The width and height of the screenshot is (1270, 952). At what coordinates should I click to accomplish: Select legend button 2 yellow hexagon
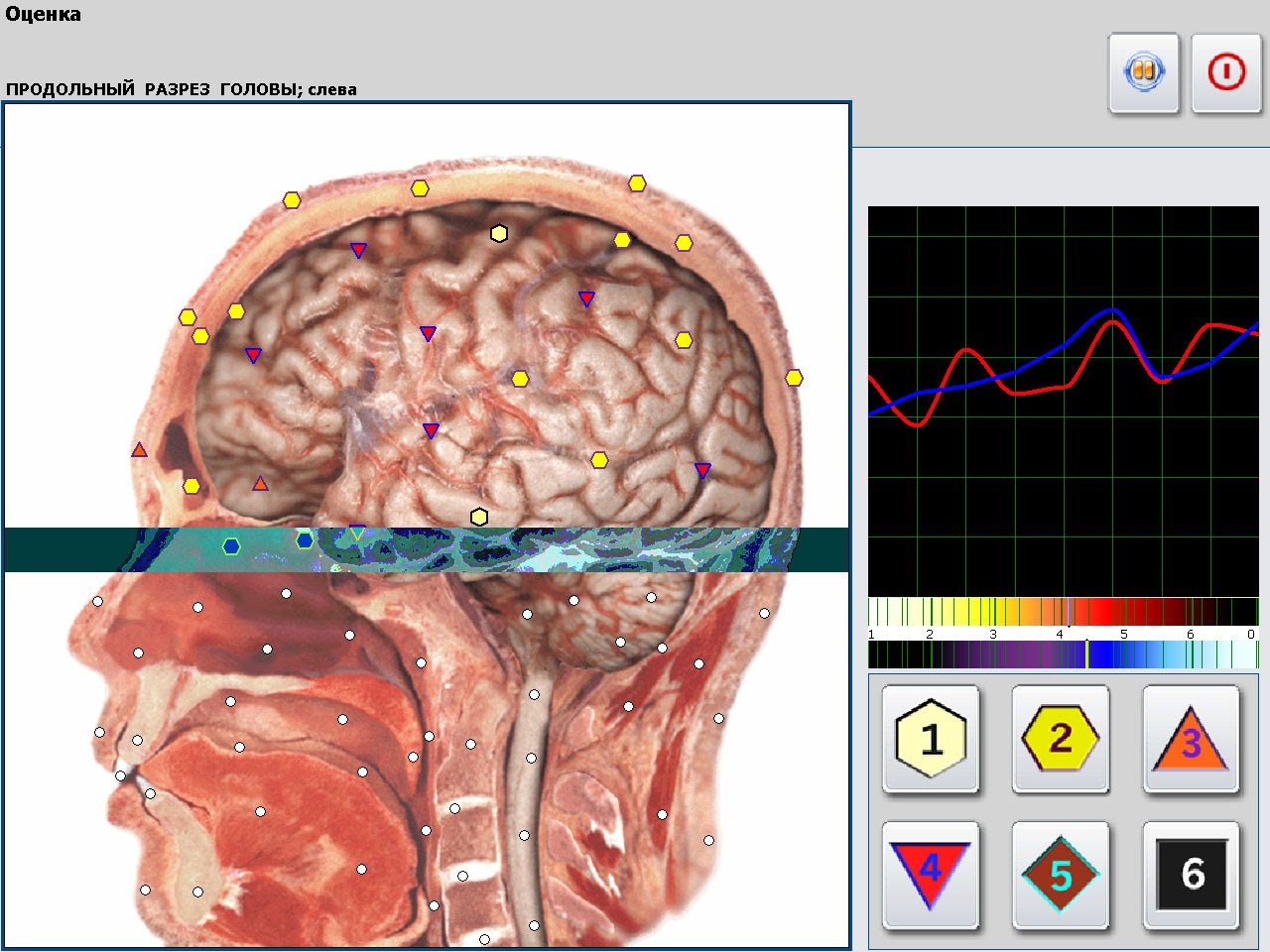1061,739
